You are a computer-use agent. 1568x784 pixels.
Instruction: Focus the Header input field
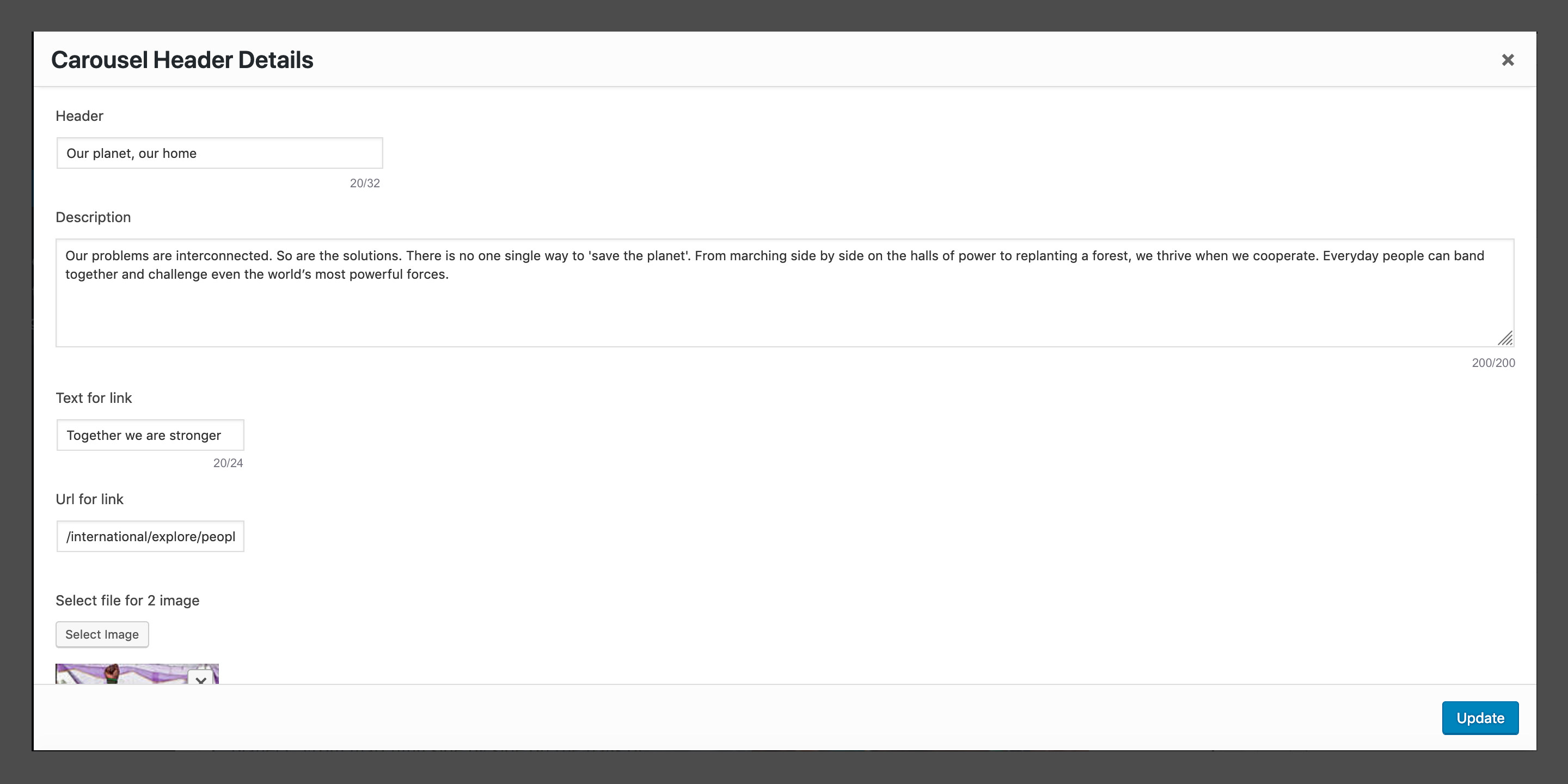220,153
